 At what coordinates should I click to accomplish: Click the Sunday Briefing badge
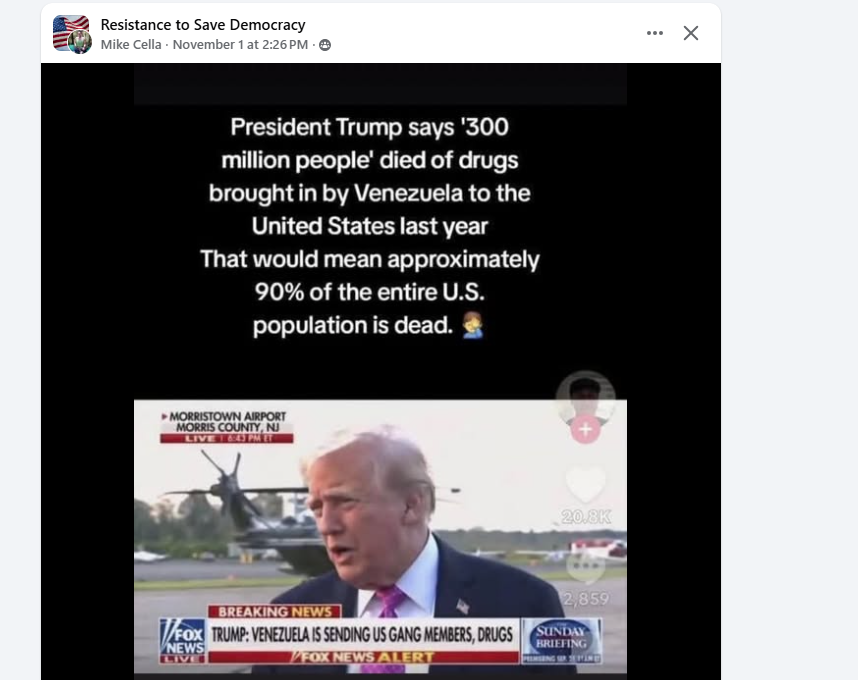pyautogui.click(x=561, y=641)
